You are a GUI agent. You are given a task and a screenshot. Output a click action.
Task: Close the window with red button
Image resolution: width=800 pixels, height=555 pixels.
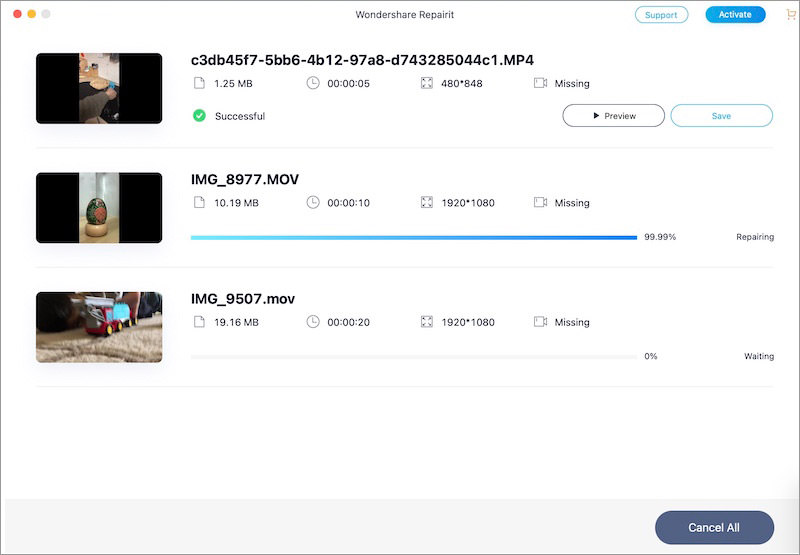click(17, 14)
